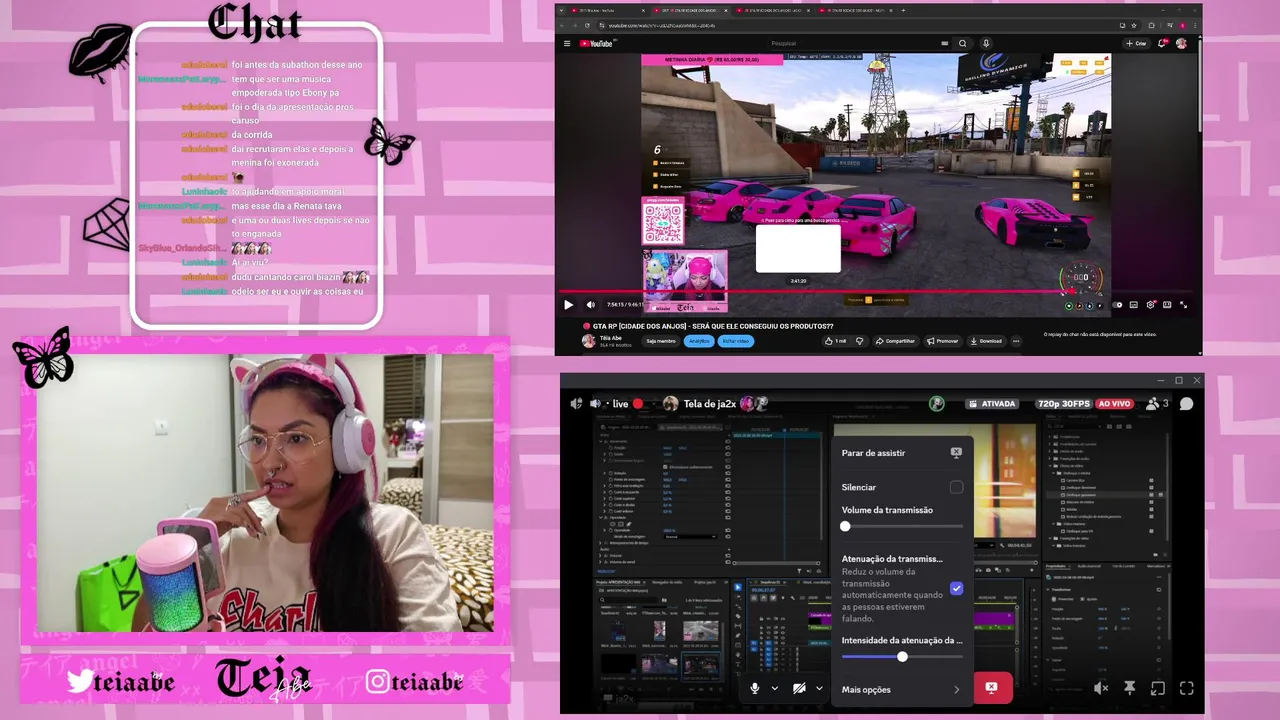Click the Seja membro button
Image resolution: width=1280 pixels, height=720 pixels.
coord(660,341)
